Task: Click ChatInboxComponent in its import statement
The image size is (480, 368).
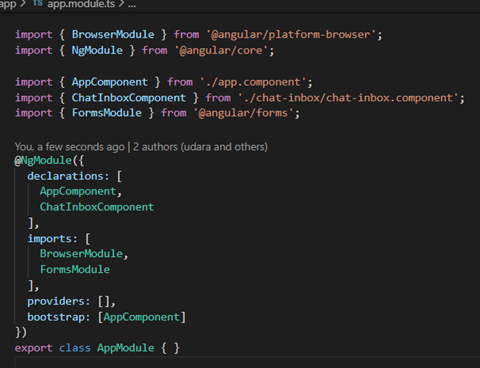Action: 129,98
